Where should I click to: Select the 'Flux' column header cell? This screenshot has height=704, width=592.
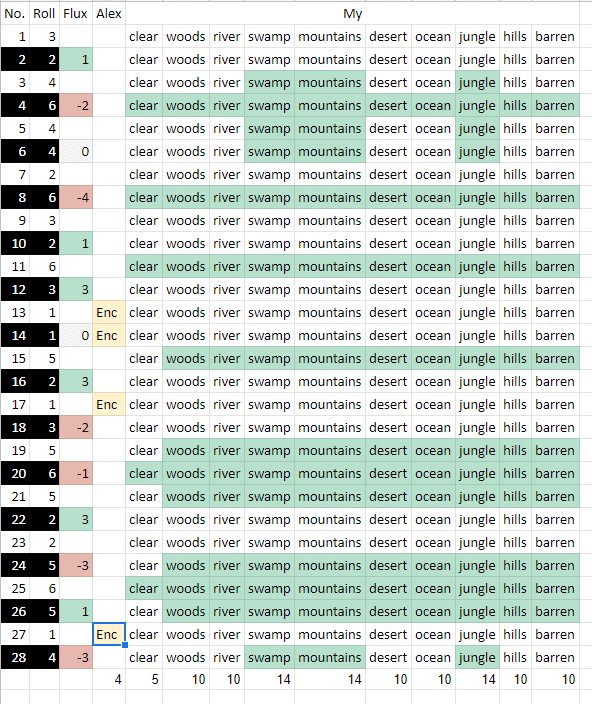click(76, 13)
